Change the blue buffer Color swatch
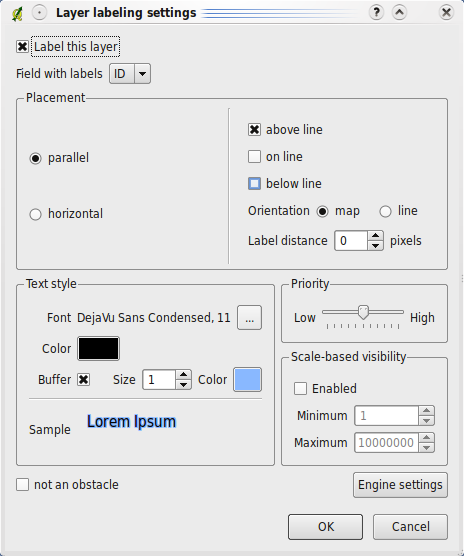This screenshot has height=556, width=464. [247, 379]
